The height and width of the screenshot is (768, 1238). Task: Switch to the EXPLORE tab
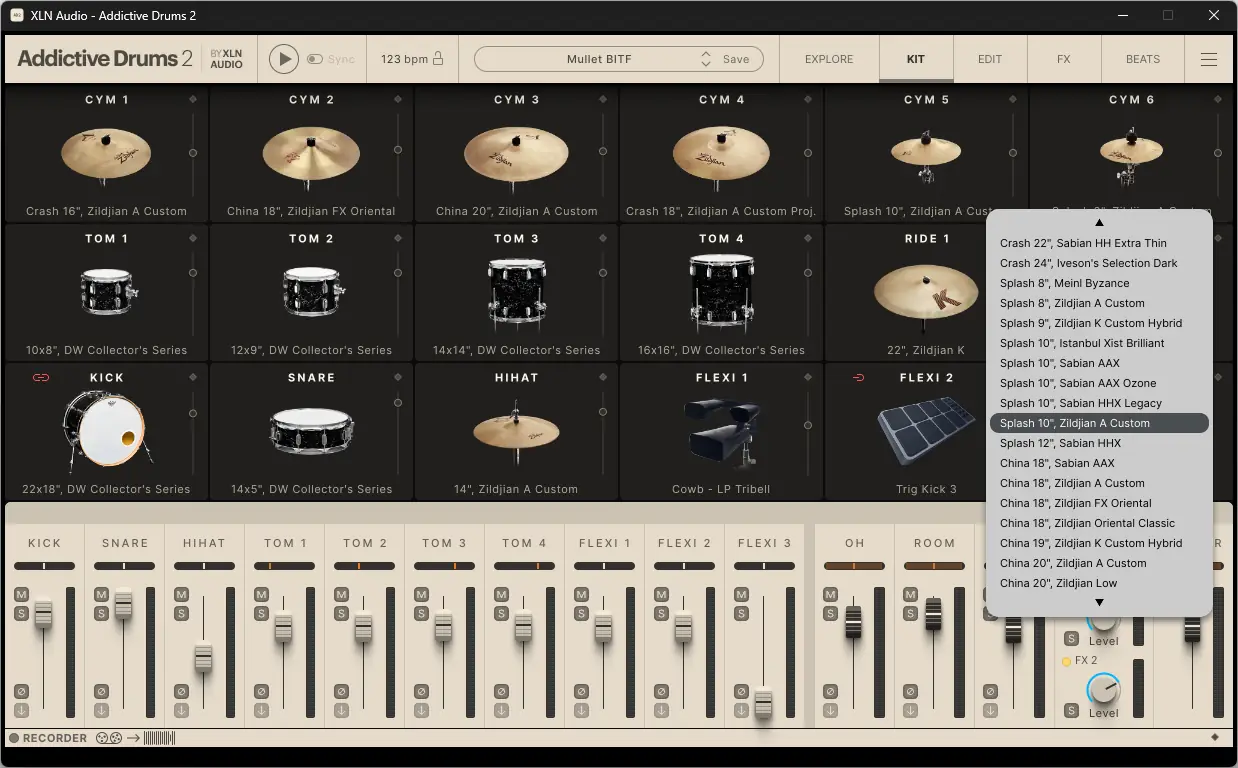(x=829, y=59)
